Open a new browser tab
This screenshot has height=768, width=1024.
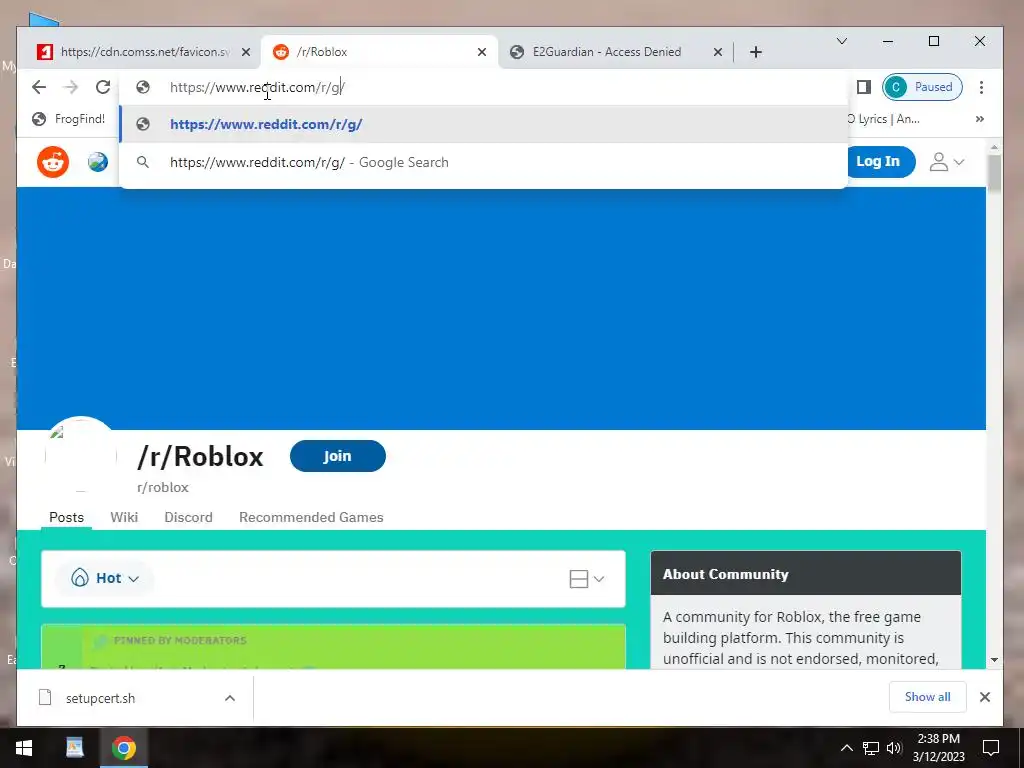[756, 52]
